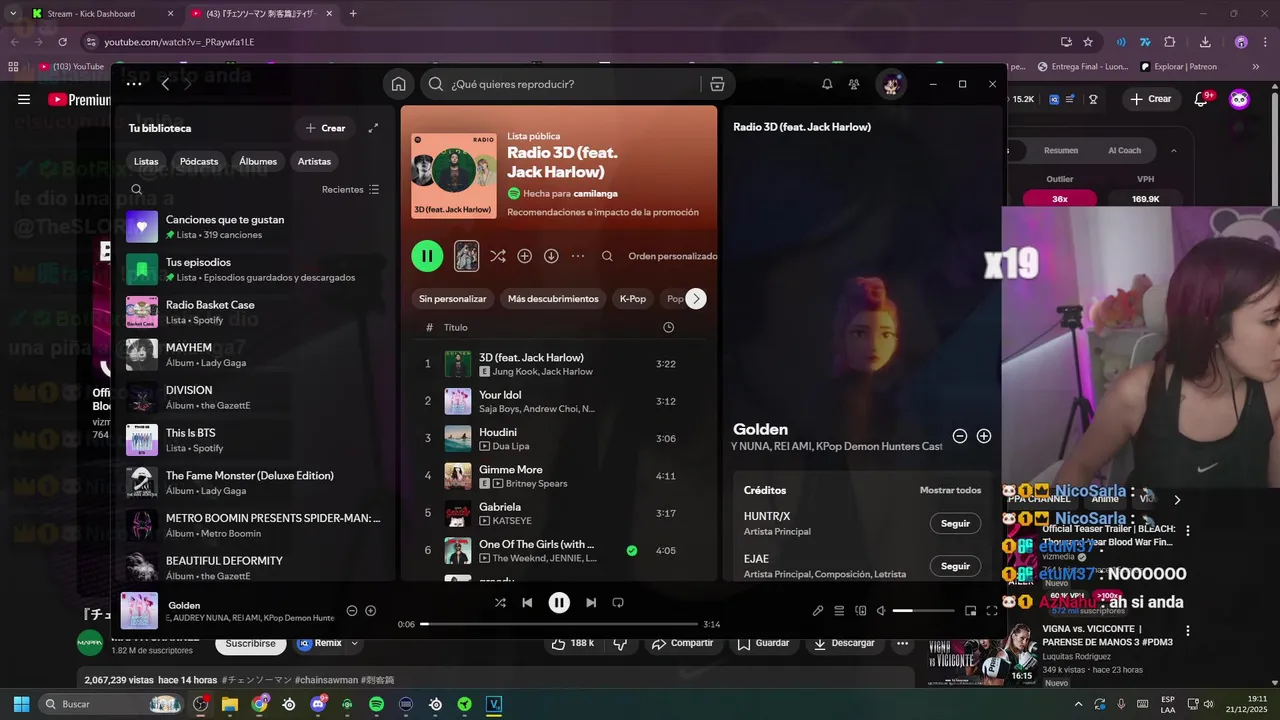Pause the Radio 3D playlist with green button
Screen dimensions: 1280x720
pyautogui.click(x=427, y=256)
